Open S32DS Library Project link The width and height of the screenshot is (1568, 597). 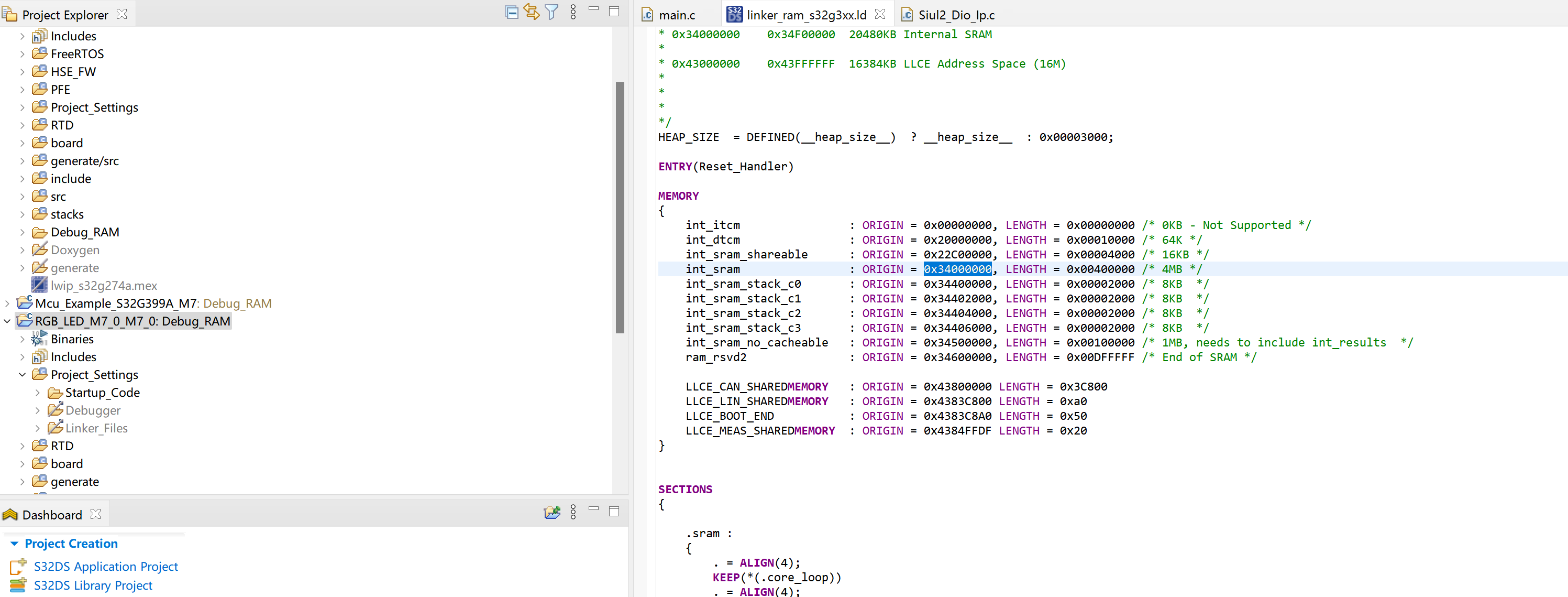point(93,585)
